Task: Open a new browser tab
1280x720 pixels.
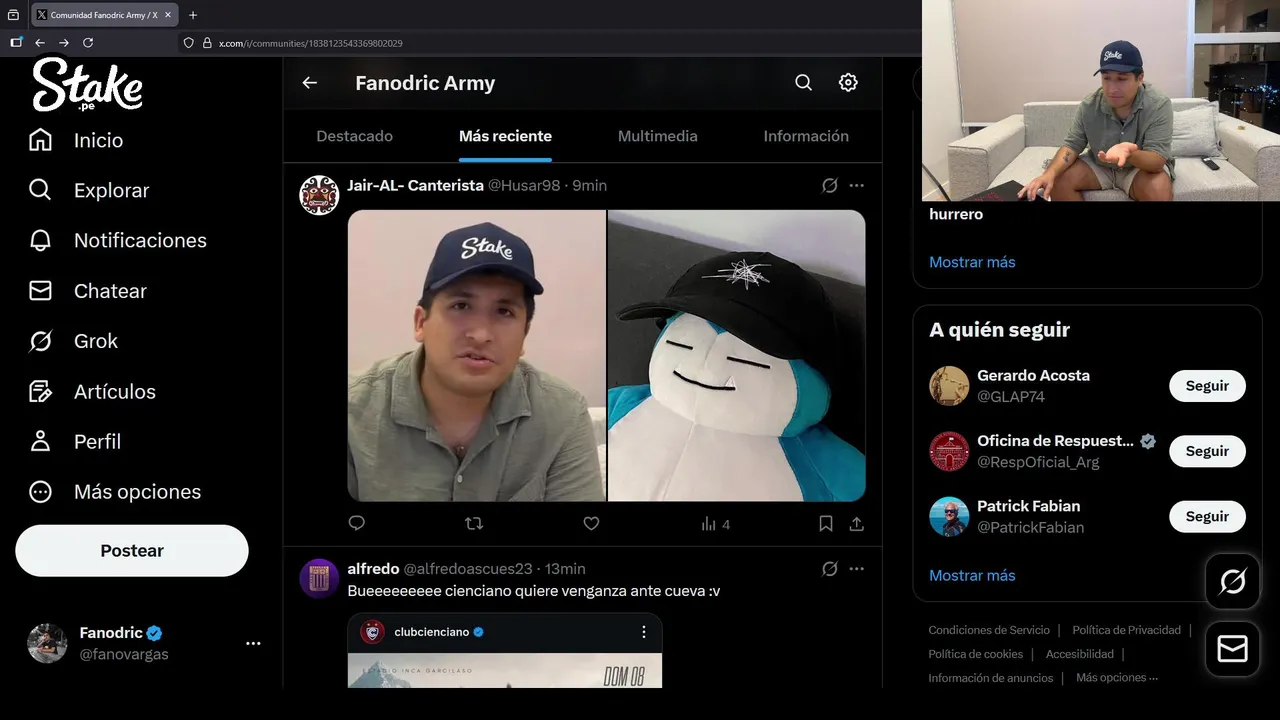Action: tap(193, 15)
